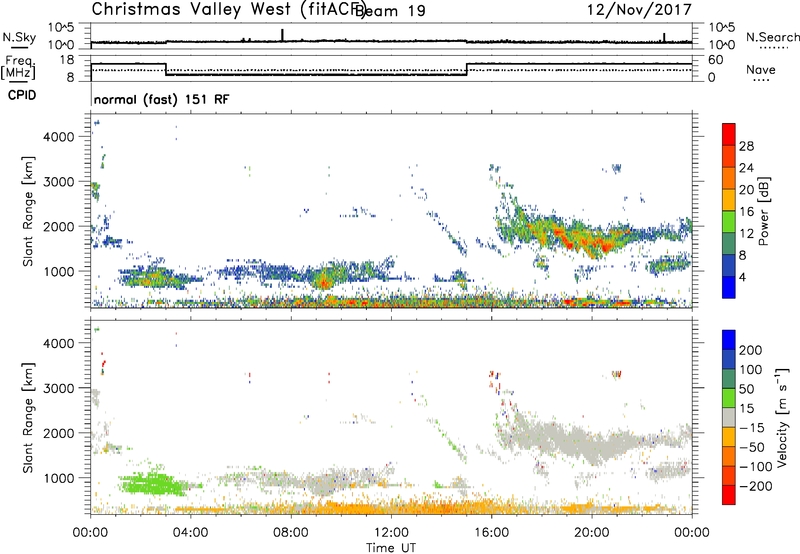
Task: Click the CPID label
Action: pos(22,95)
